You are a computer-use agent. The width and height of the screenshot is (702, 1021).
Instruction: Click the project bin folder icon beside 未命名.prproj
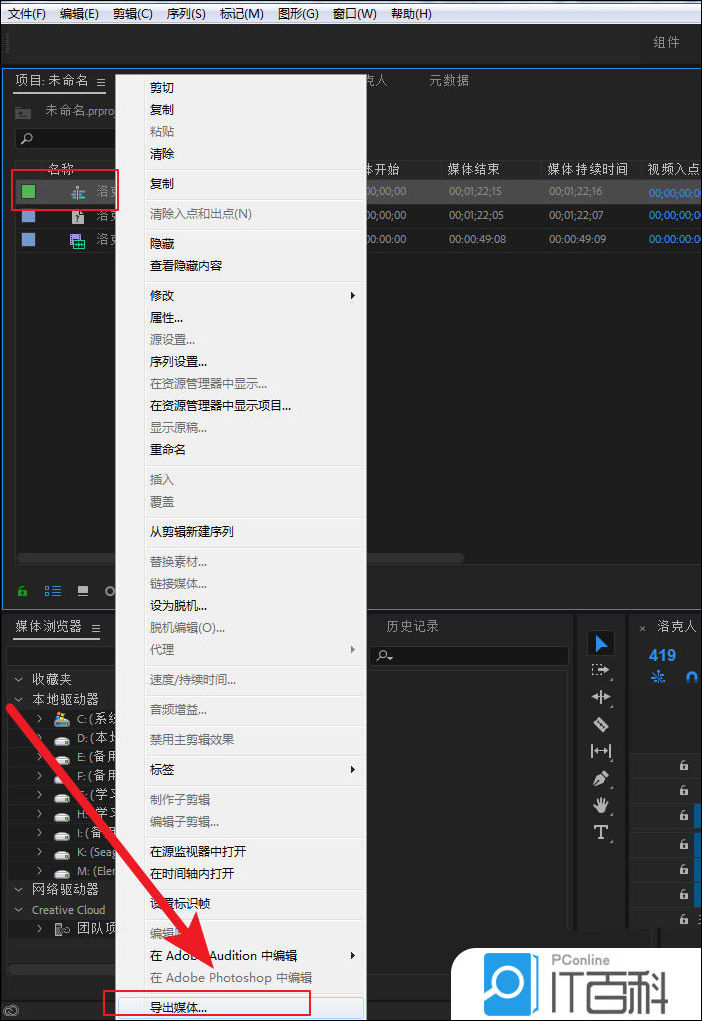[23, 113]
